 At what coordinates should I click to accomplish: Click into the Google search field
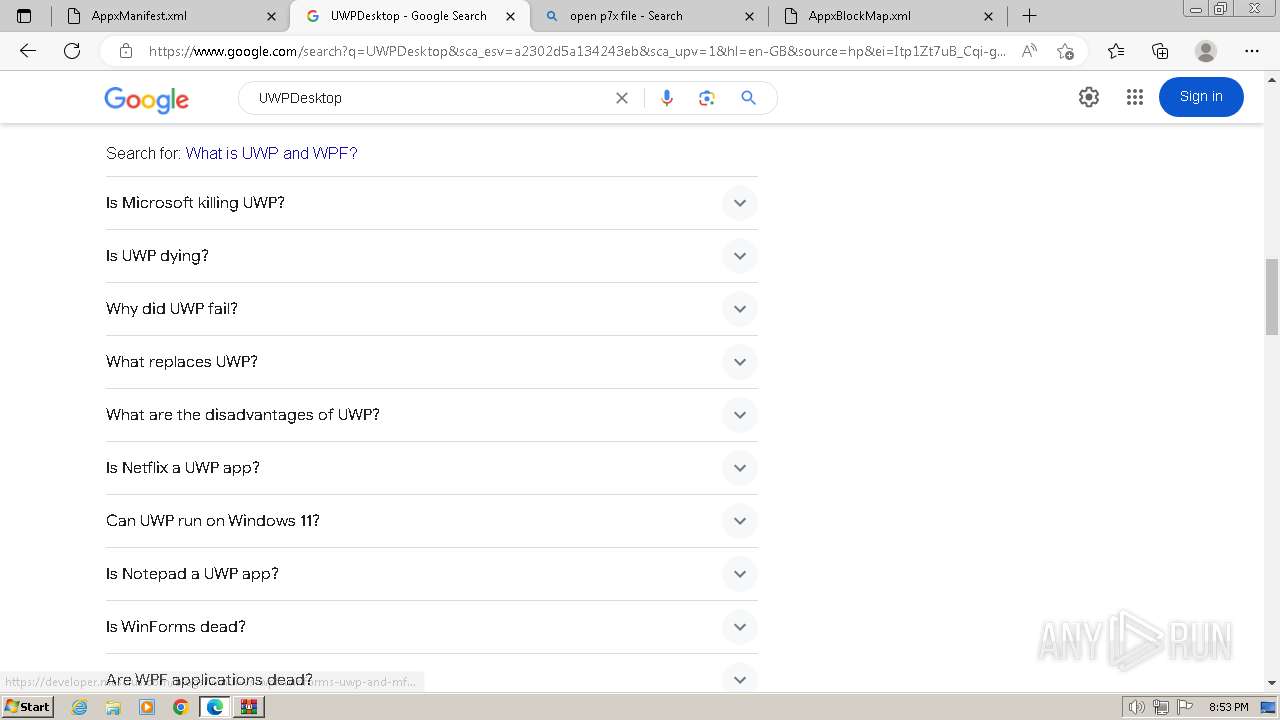click(430, 98)
